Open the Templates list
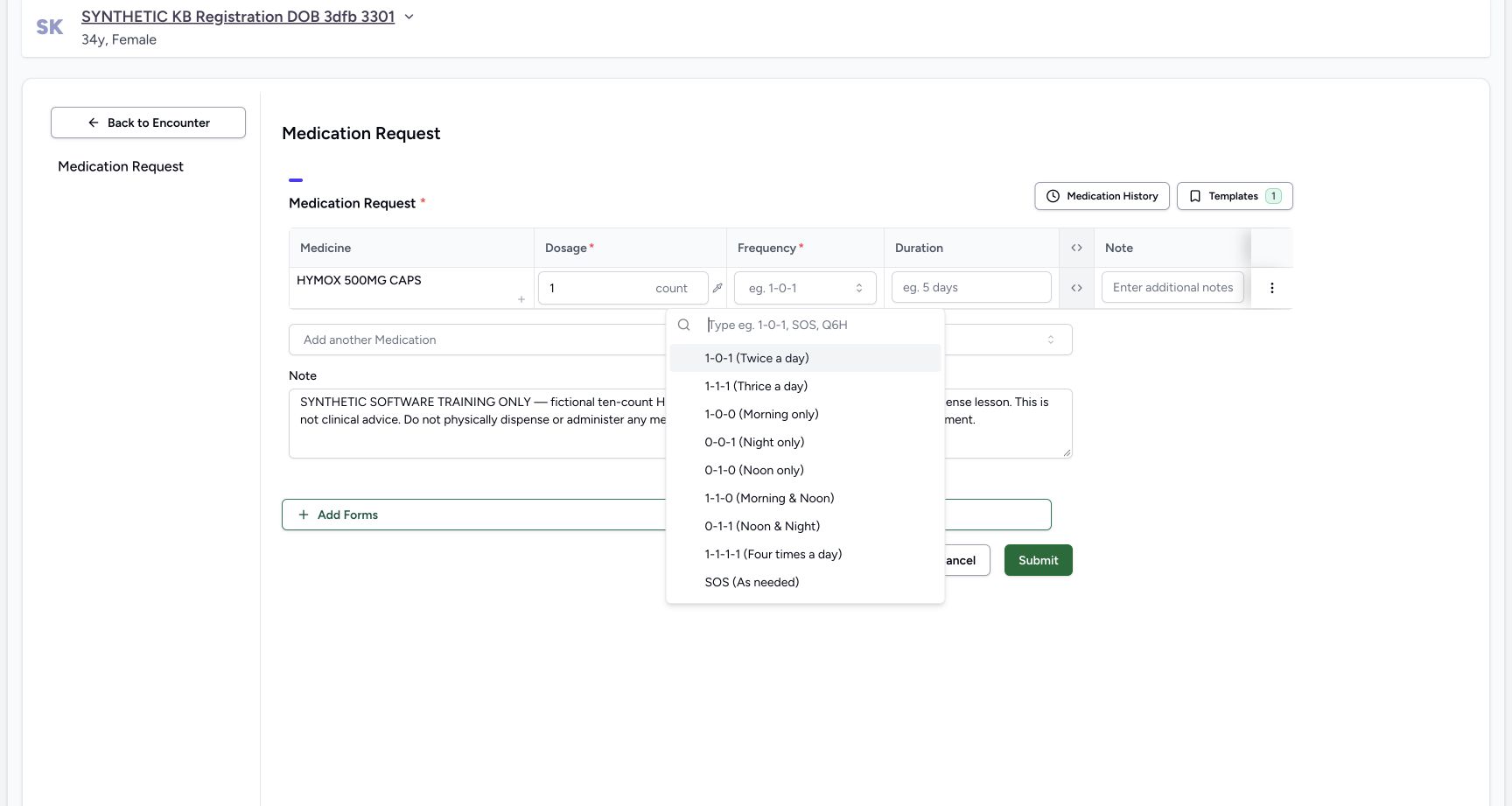The height and width of the screenshot is (806, 1512). [x=1235, y=196]
